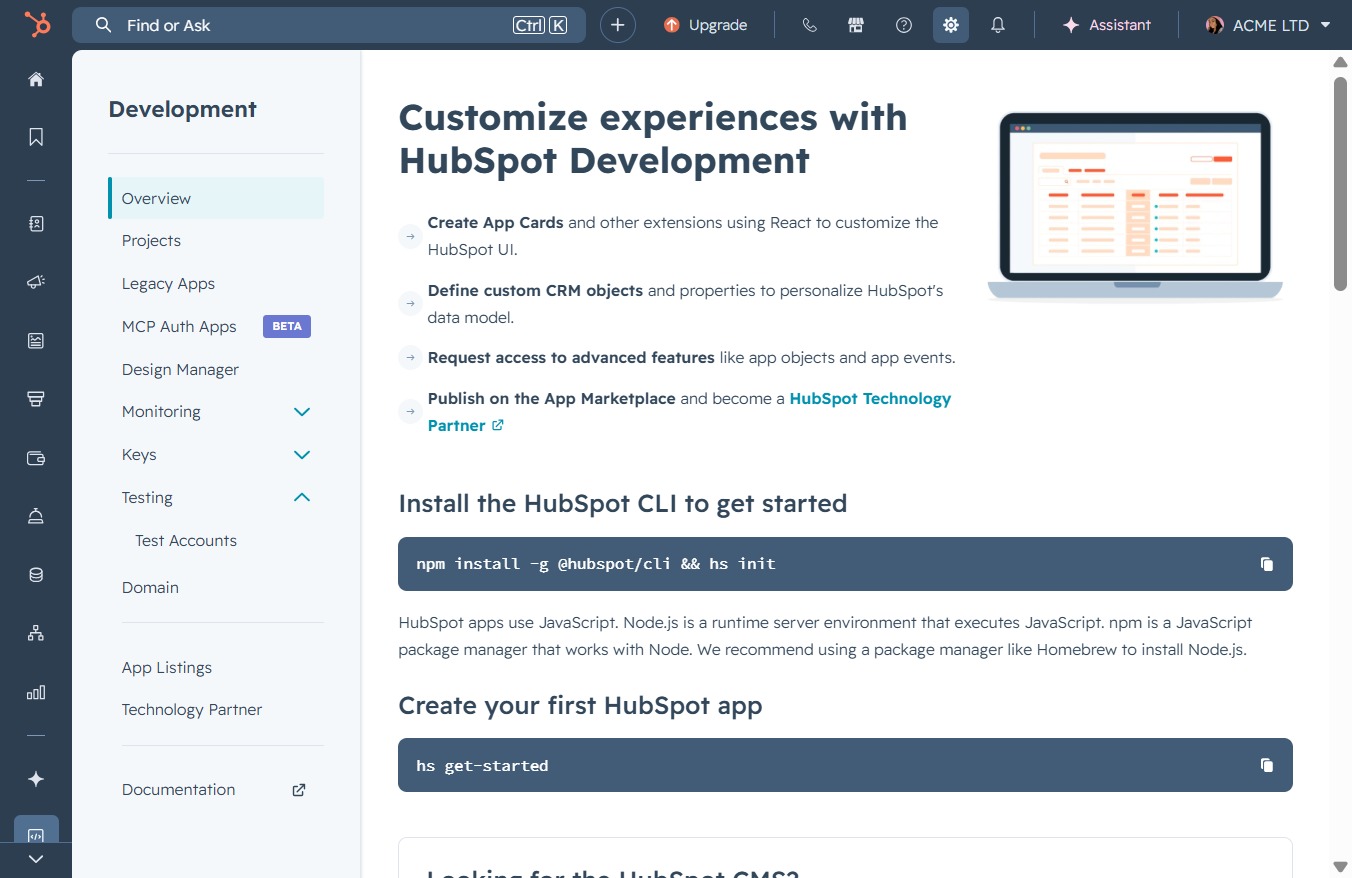Viewport: 1352px width, 878px height.
Task: Click 'Create your first HubSpot app' heading
Action: tap(580, 705)
